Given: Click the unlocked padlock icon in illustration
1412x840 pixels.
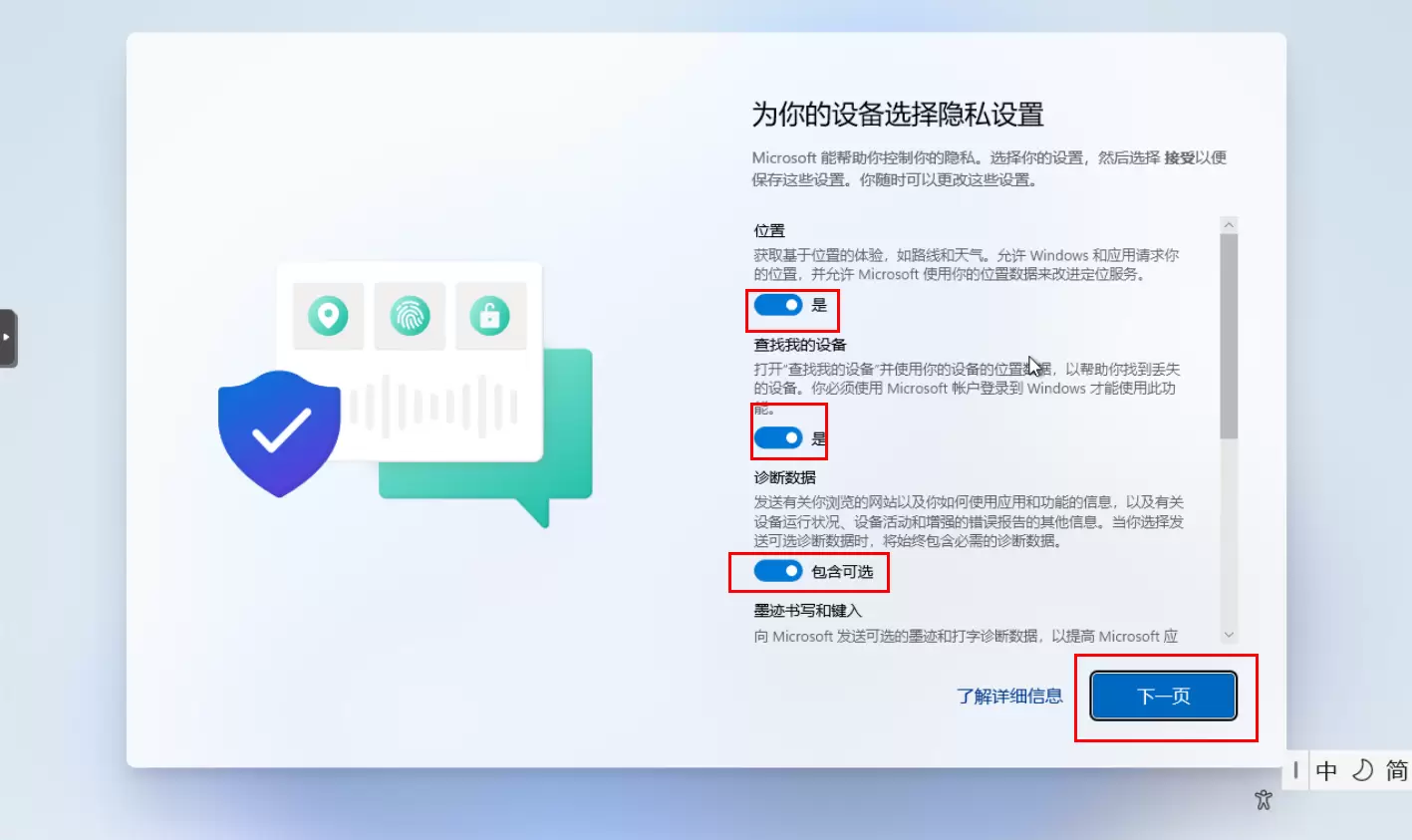Looking at the screenshot, I should pyautogui.click(x=490, y=316).
